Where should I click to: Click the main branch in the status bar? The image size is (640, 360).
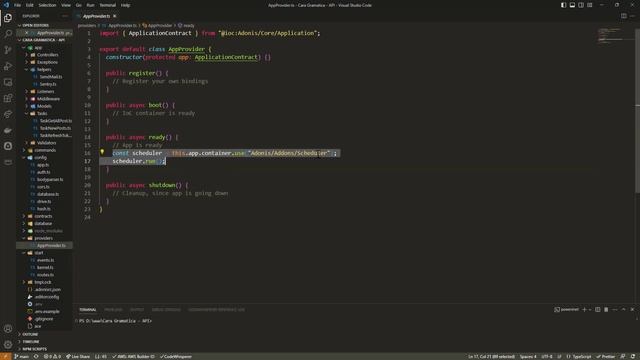coord(22,356)
